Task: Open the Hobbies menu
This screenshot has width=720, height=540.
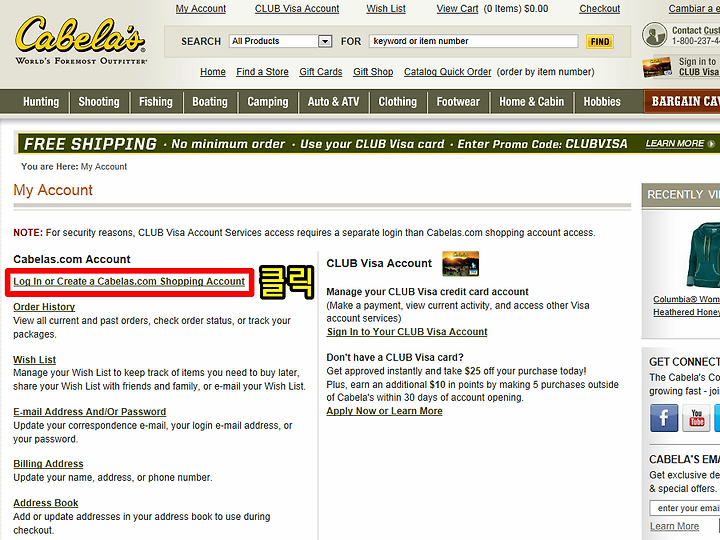Action: point(602,101)
